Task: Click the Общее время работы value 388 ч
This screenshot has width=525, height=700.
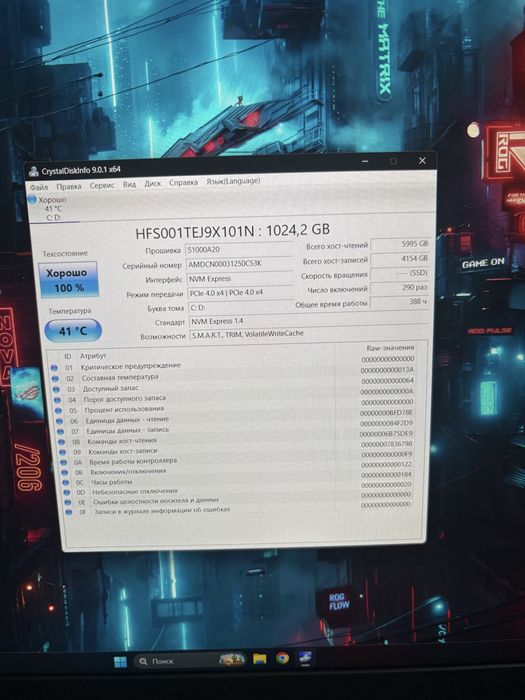Action: click(400, 302)
